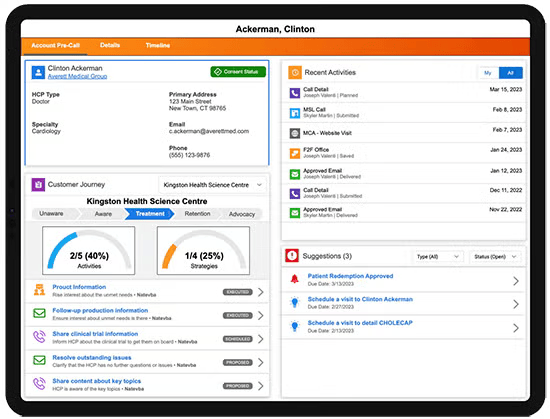Image resolution: width=550 pixels, height=419 pixels.
Task: Expand Share content about key topics chevron
Action: (261, 386)
